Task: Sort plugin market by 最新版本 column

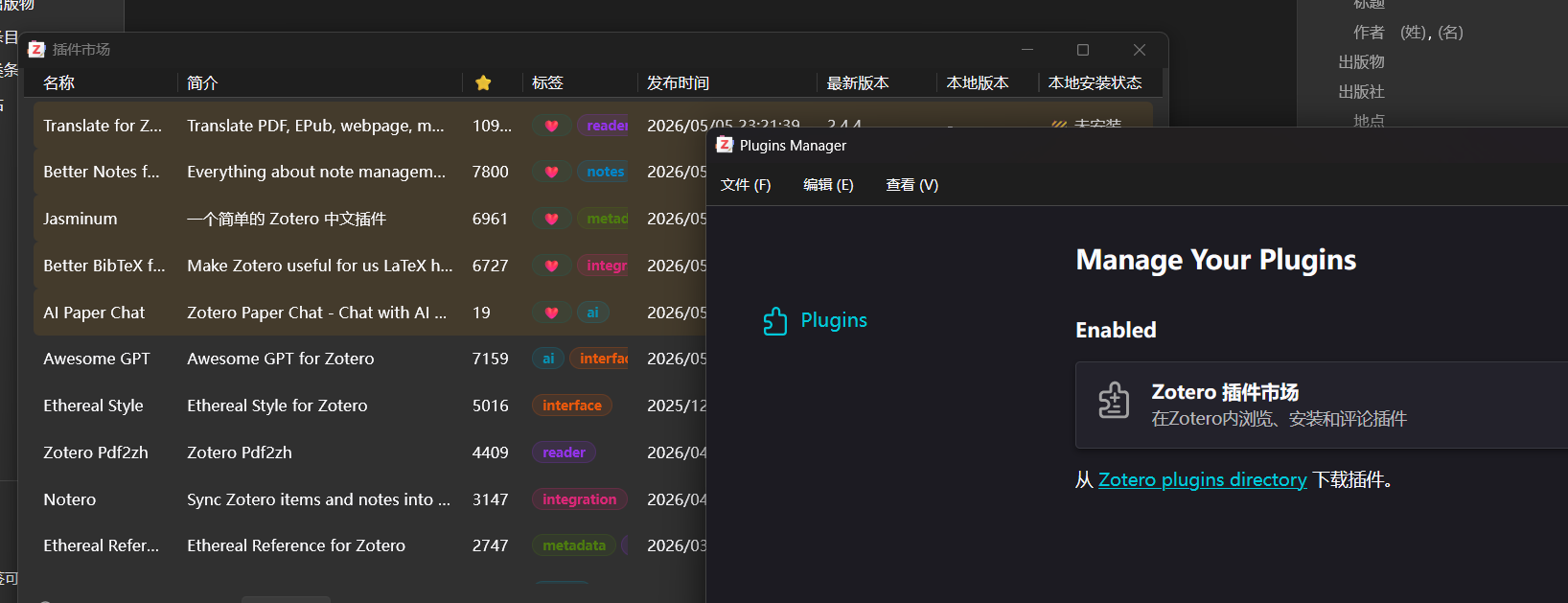Action: 858,83
